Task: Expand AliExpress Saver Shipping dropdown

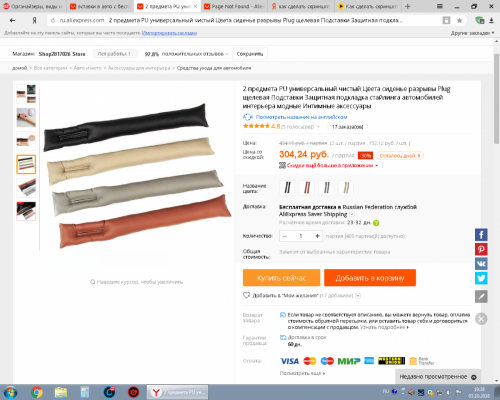Action: click(x=352, y=214)
